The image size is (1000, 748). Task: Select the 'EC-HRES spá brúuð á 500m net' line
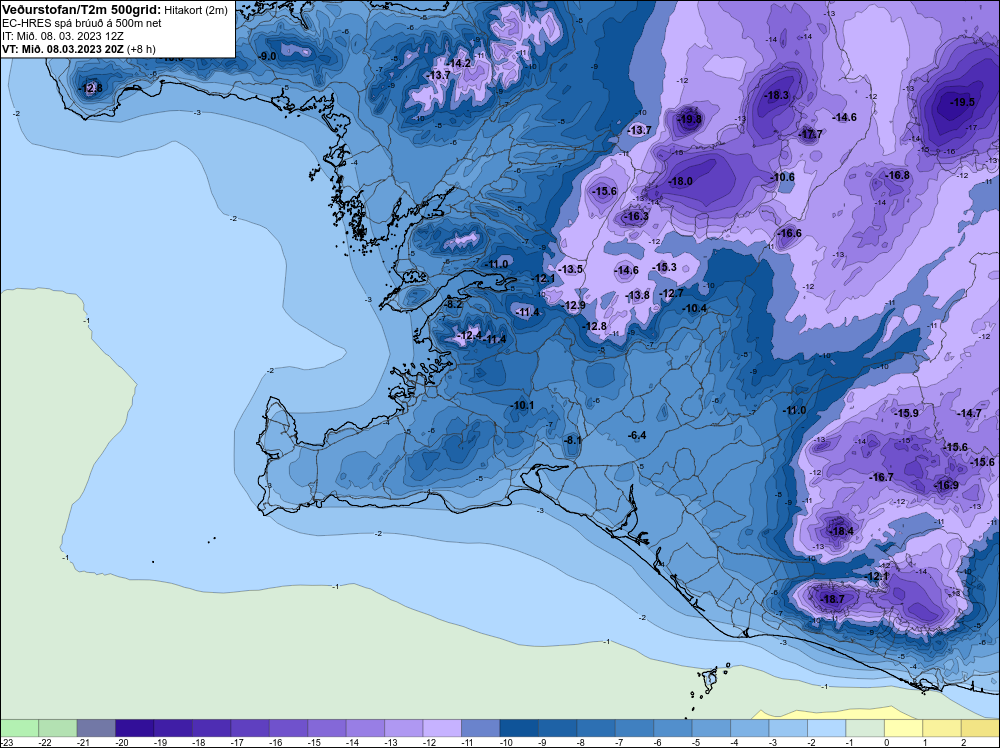81,23
